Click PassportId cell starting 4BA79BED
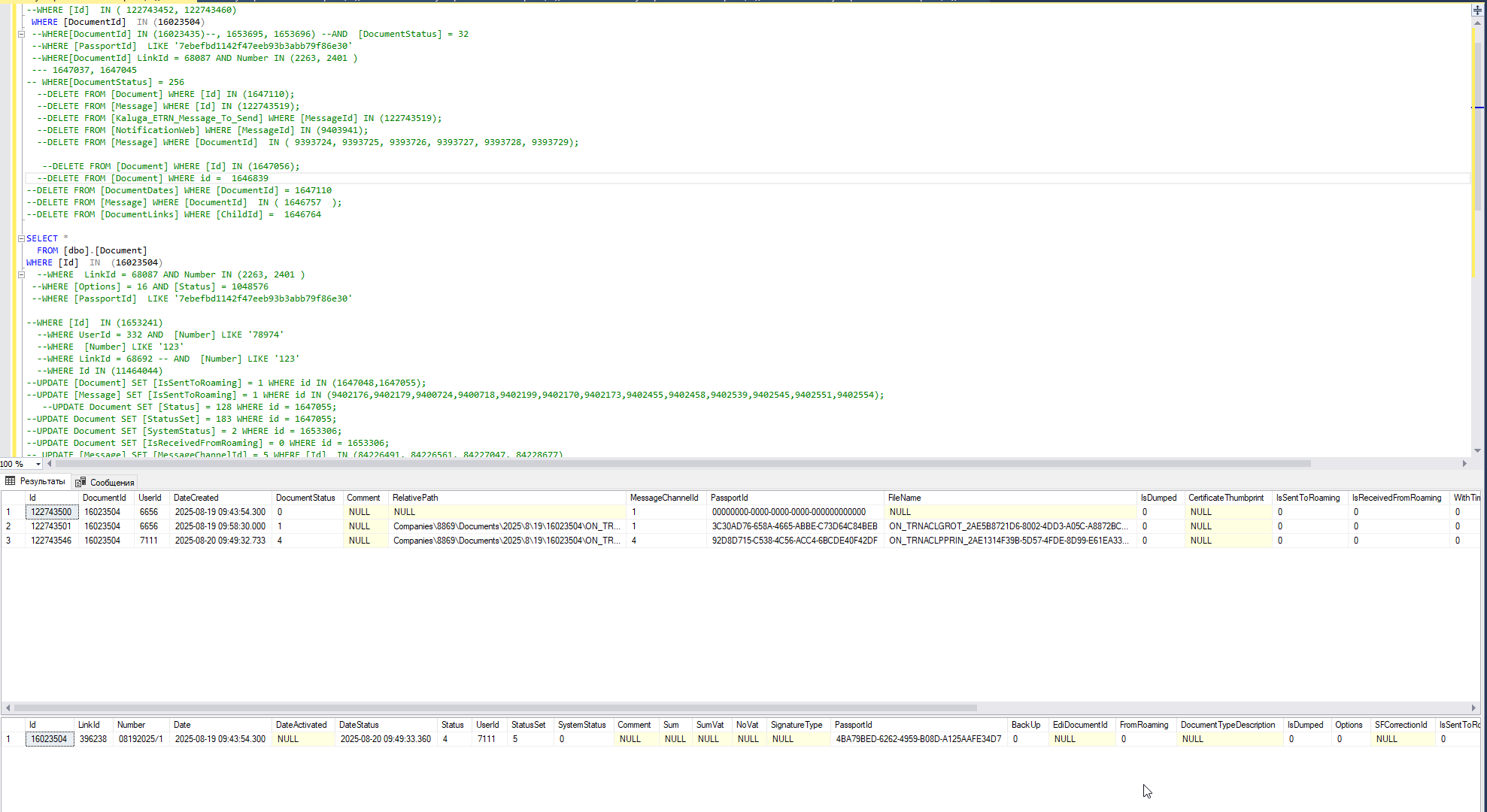The height and width of the screenshot is (812, 1487). (919, 739)
